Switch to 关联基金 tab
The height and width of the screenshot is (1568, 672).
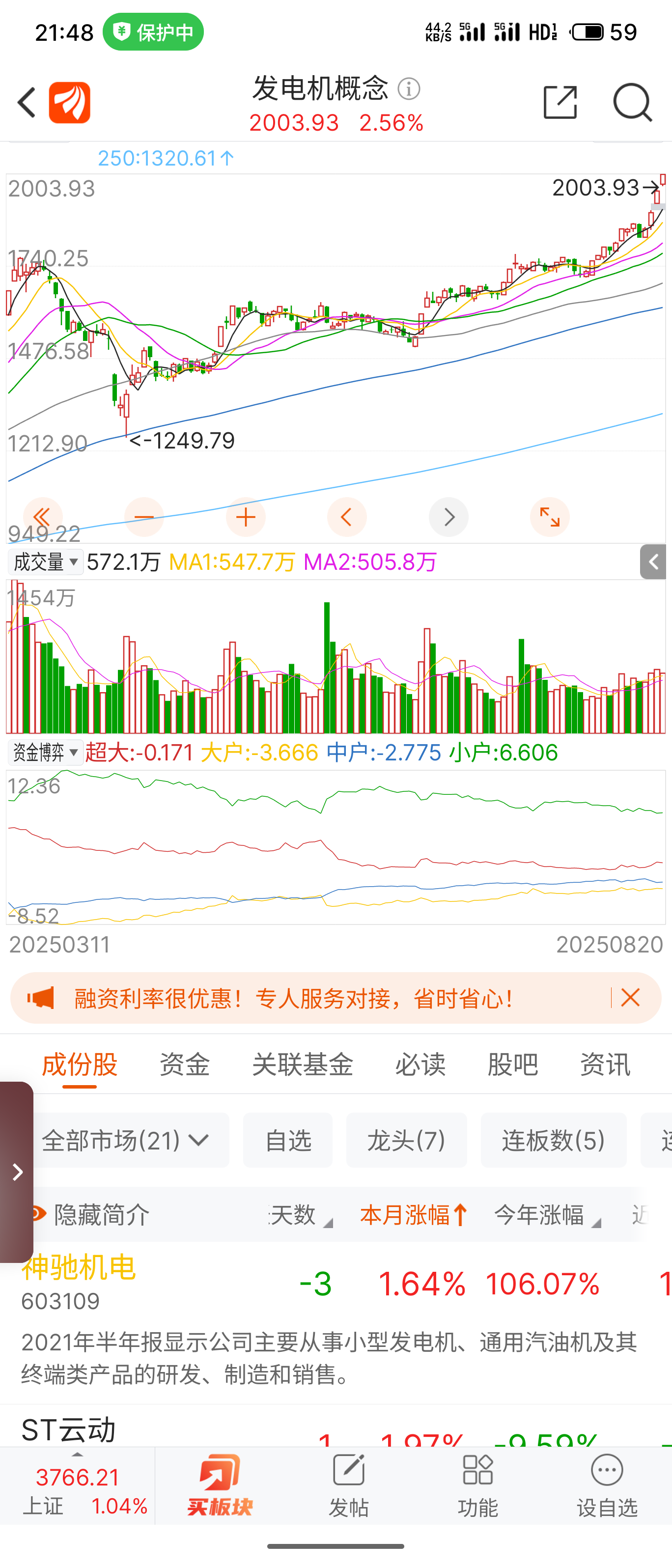(303, 1064)
